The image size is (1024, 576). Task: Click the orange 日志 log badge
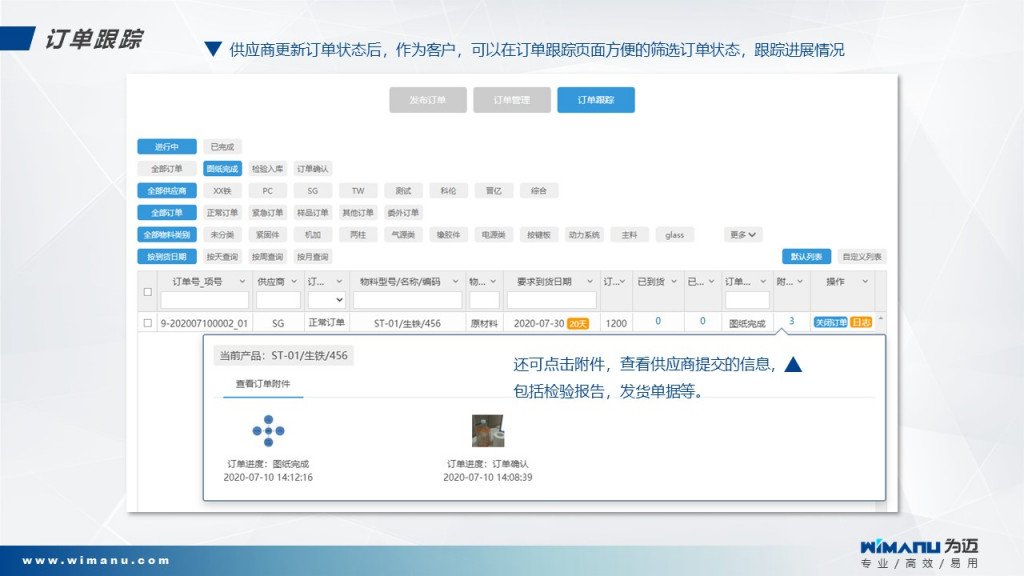coord(860,322)
